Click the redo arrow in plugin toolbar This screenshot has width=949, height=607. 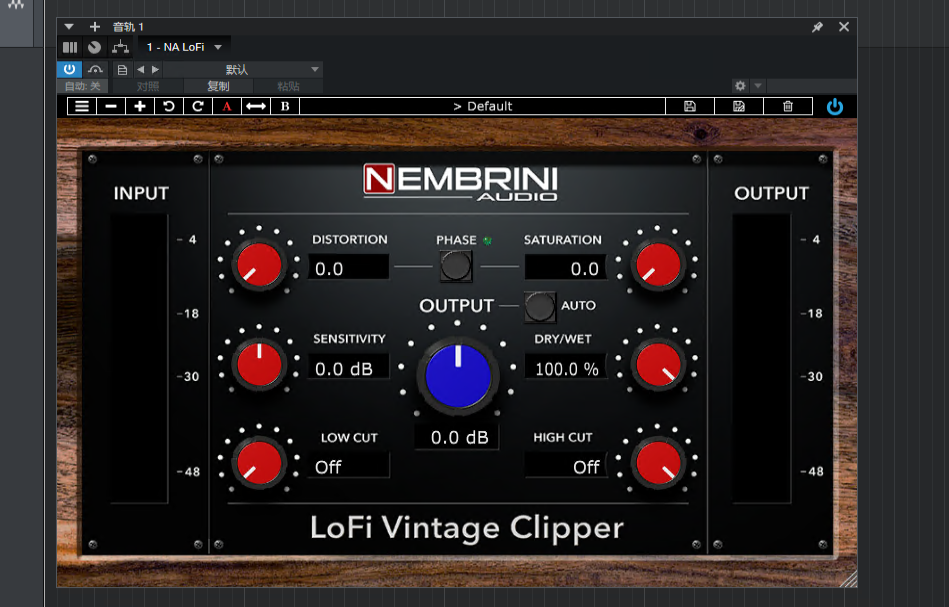click(196, 106)
